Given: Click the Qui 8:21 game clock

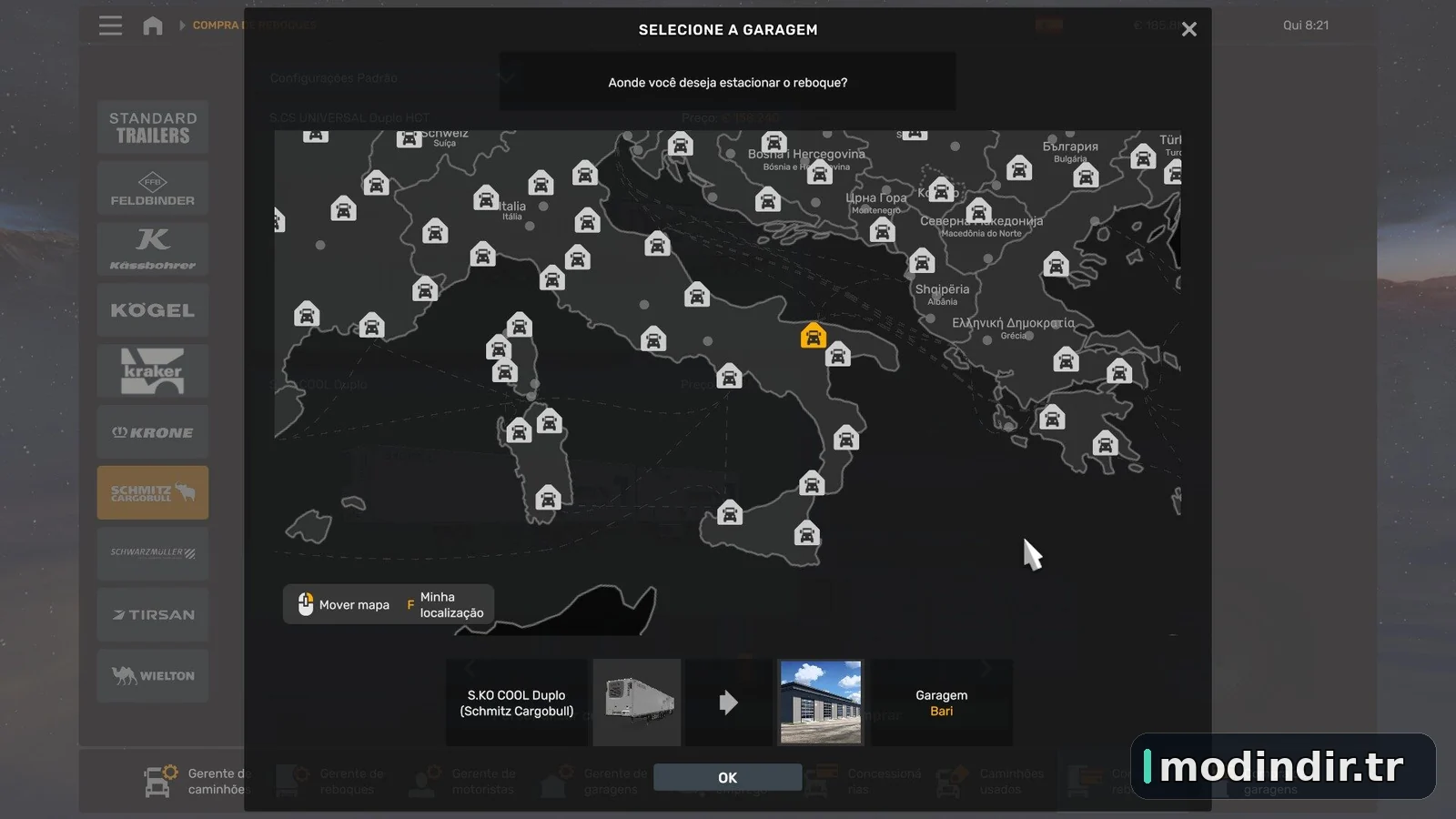Looking at the screenshot, I should [x=1306, y=25].
